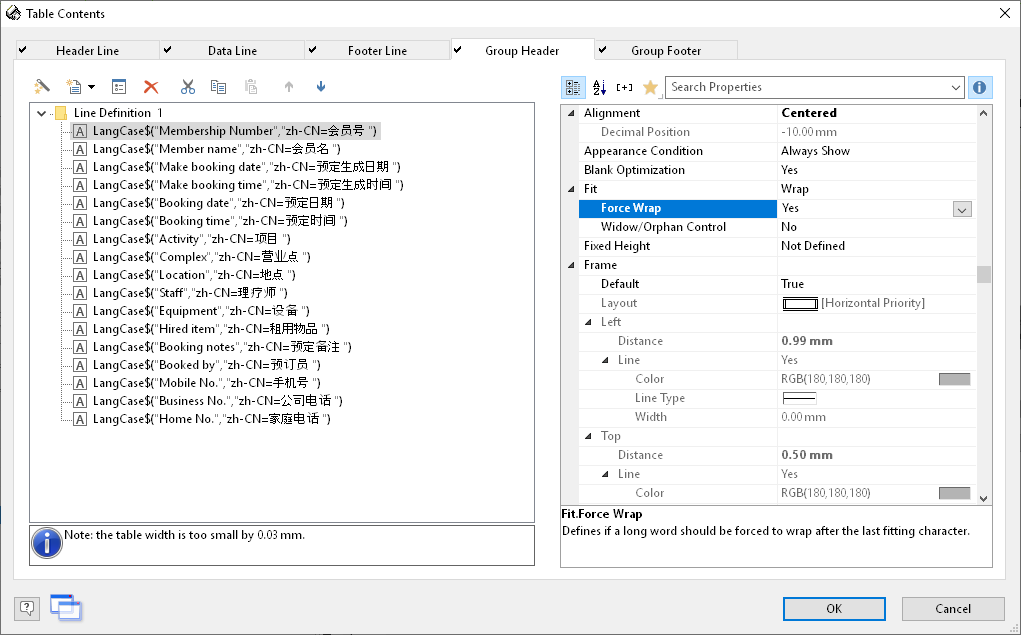Collapse the Line Definition 1 tree node
Viewport: 1021px width, 635px height.
click(x=42, y=113)
